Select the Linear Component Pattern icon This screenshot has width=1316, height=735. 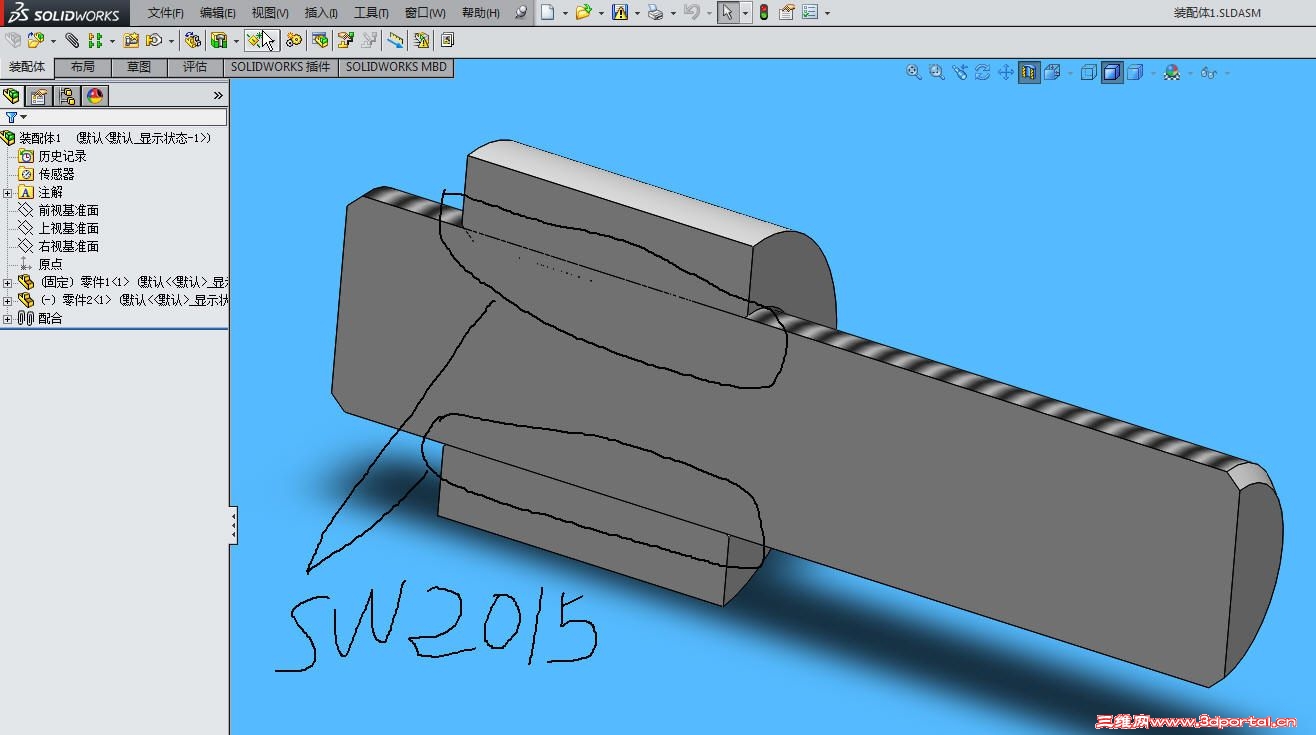click(95, 41)
